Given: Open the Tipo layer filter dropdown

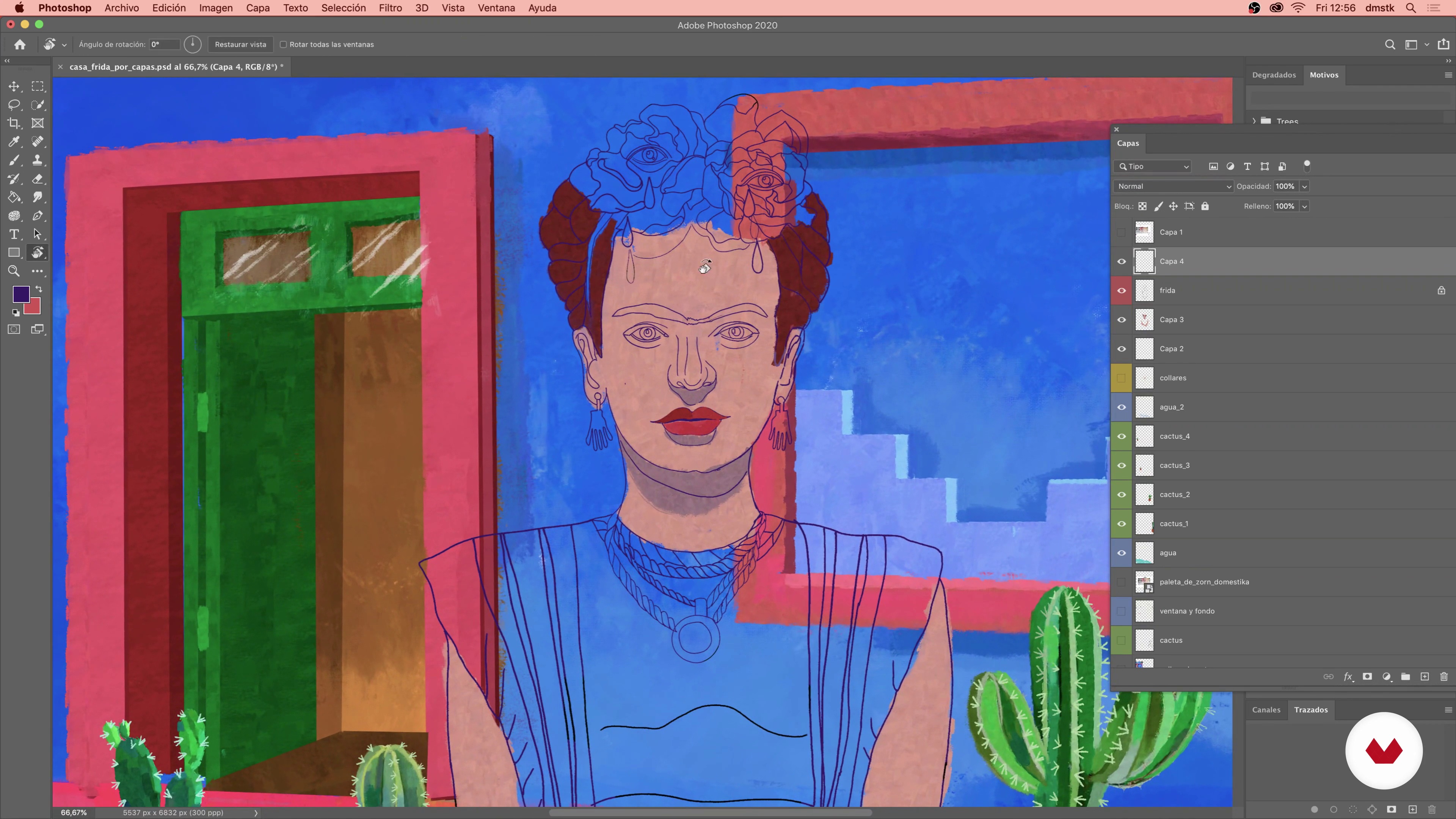Looking at the screenshot, I should click(1153, 167).
